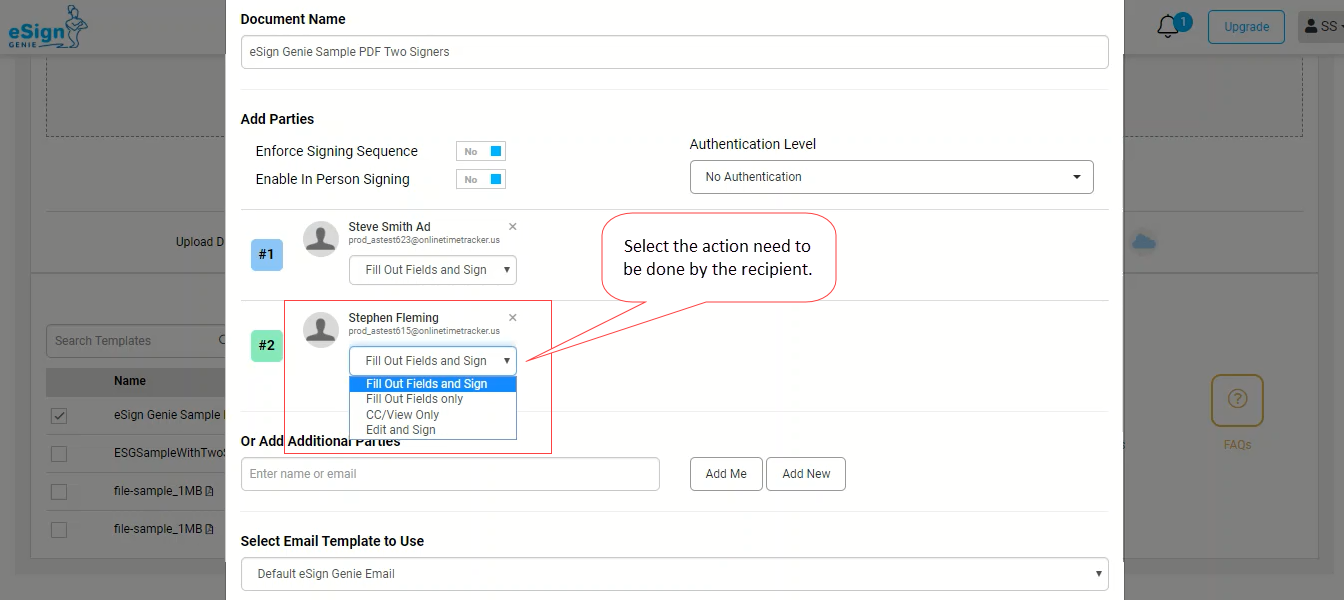This screenshot has height=600, width=1344.
Task: Click the Name column header
Action: [130, 381]
